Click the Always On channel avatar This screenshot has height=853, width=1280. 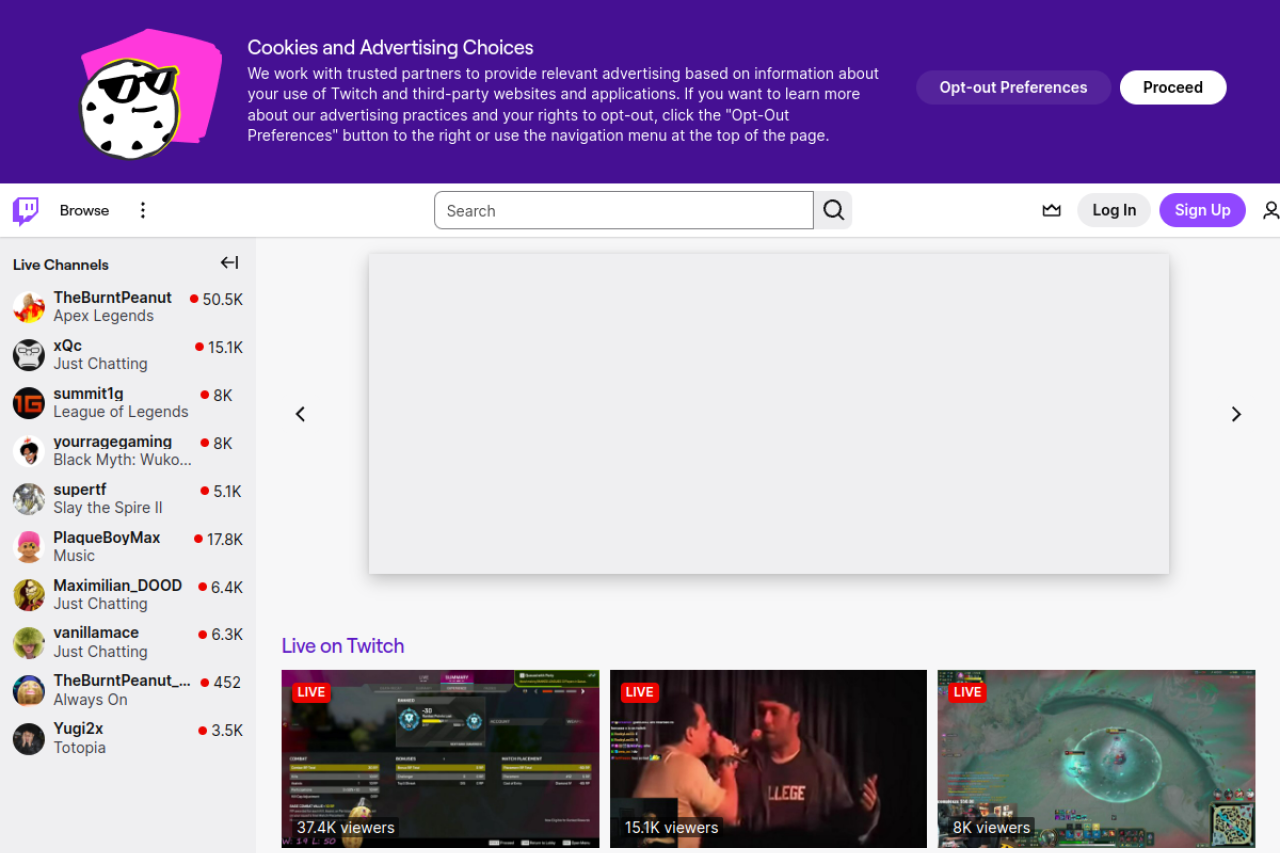[29, 690]
